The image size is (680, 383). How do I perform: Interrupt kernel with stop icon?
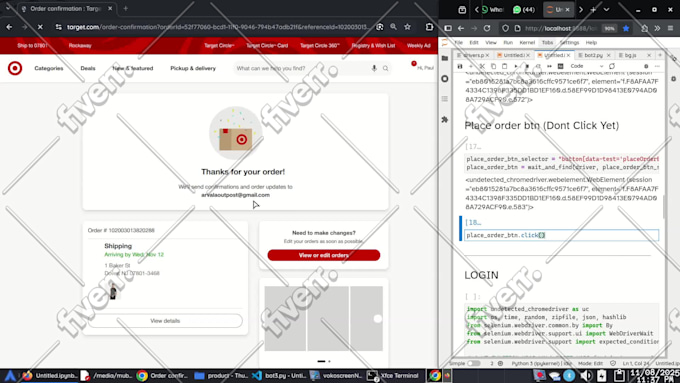[x=527, y=66]
